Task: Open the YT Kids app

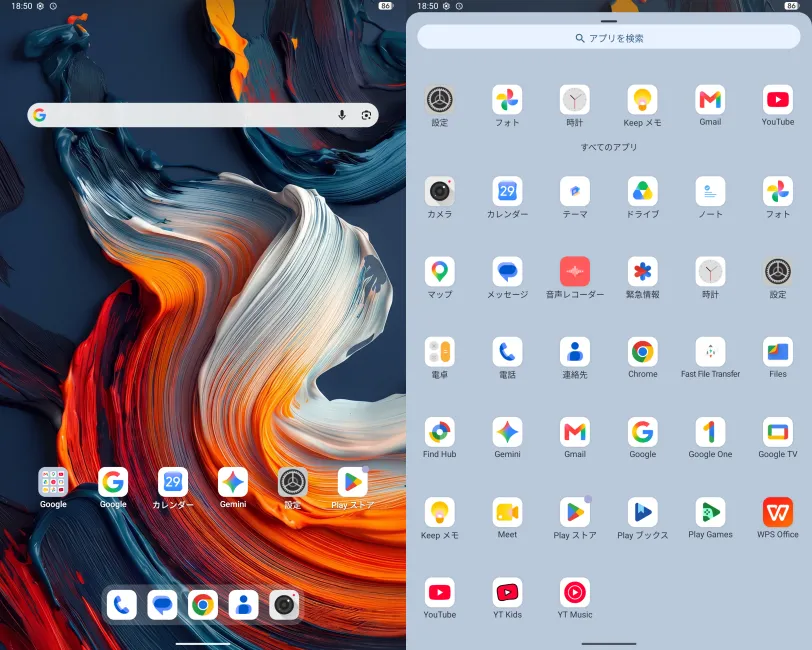Action: coord(507,593)
